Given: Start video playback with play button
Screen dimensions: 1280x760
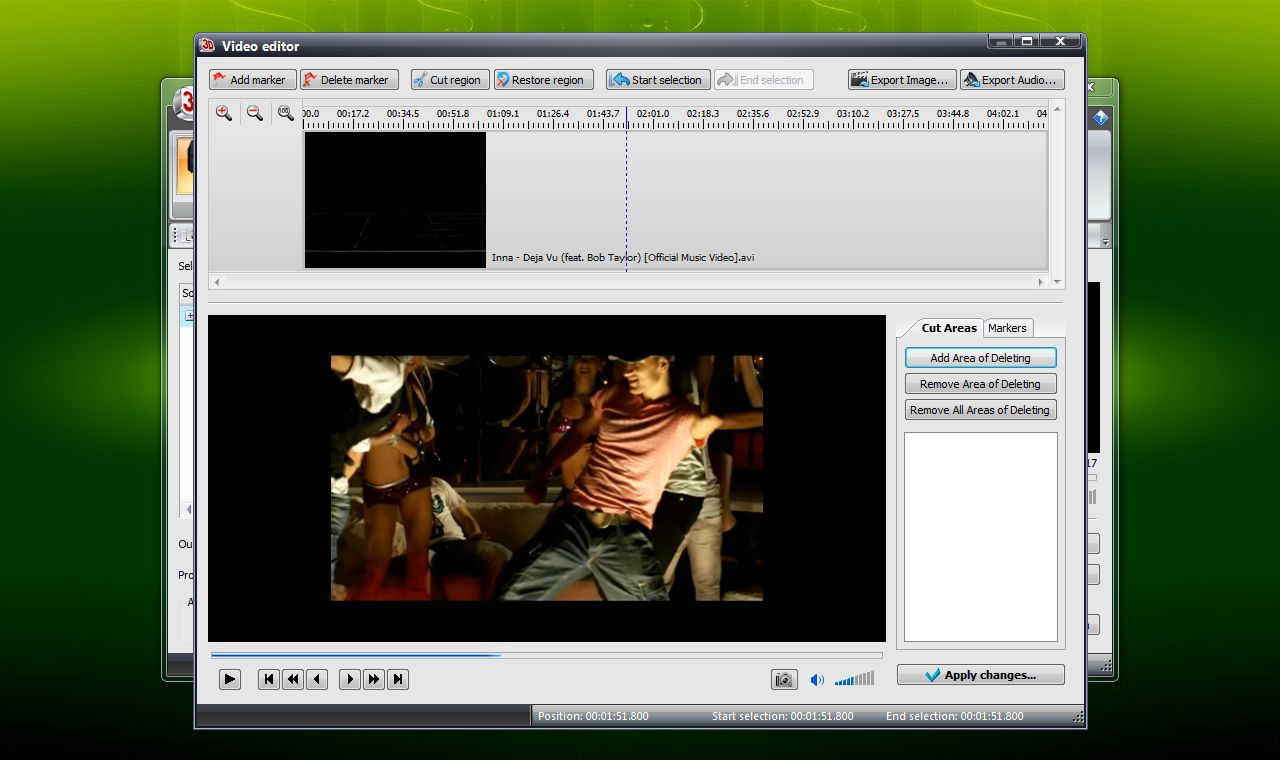Looking at the screenshot, I should point(230,679).
